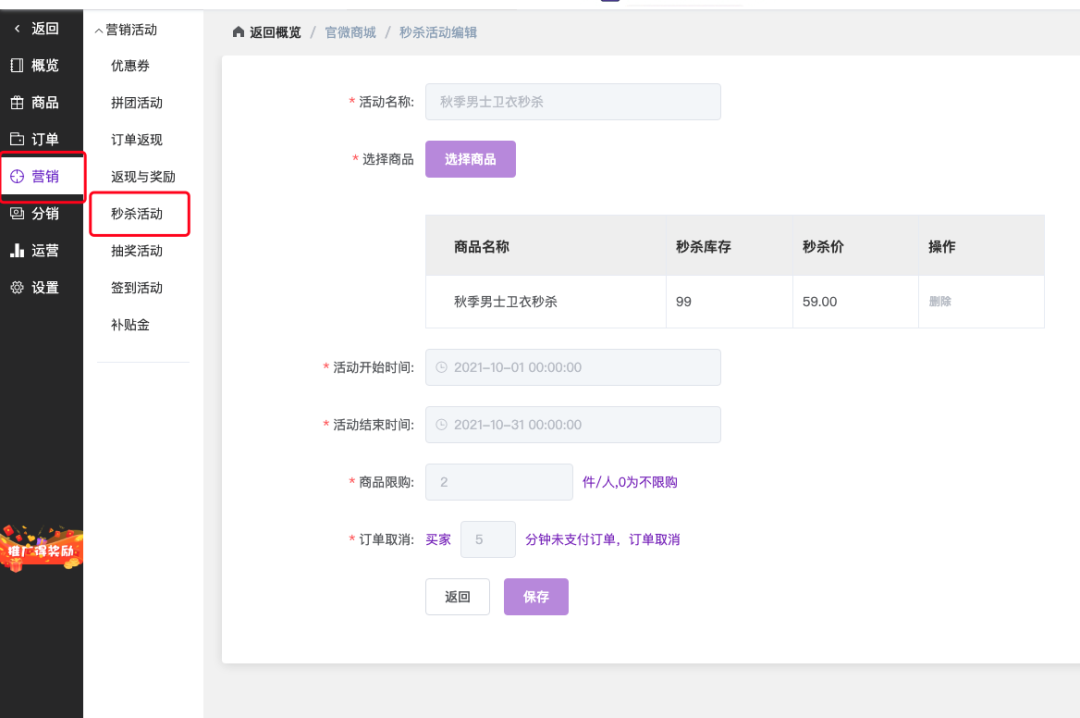Click the 选择商品 button
This screenshot has width=1080, height=718.
click(x=470, y=159)
